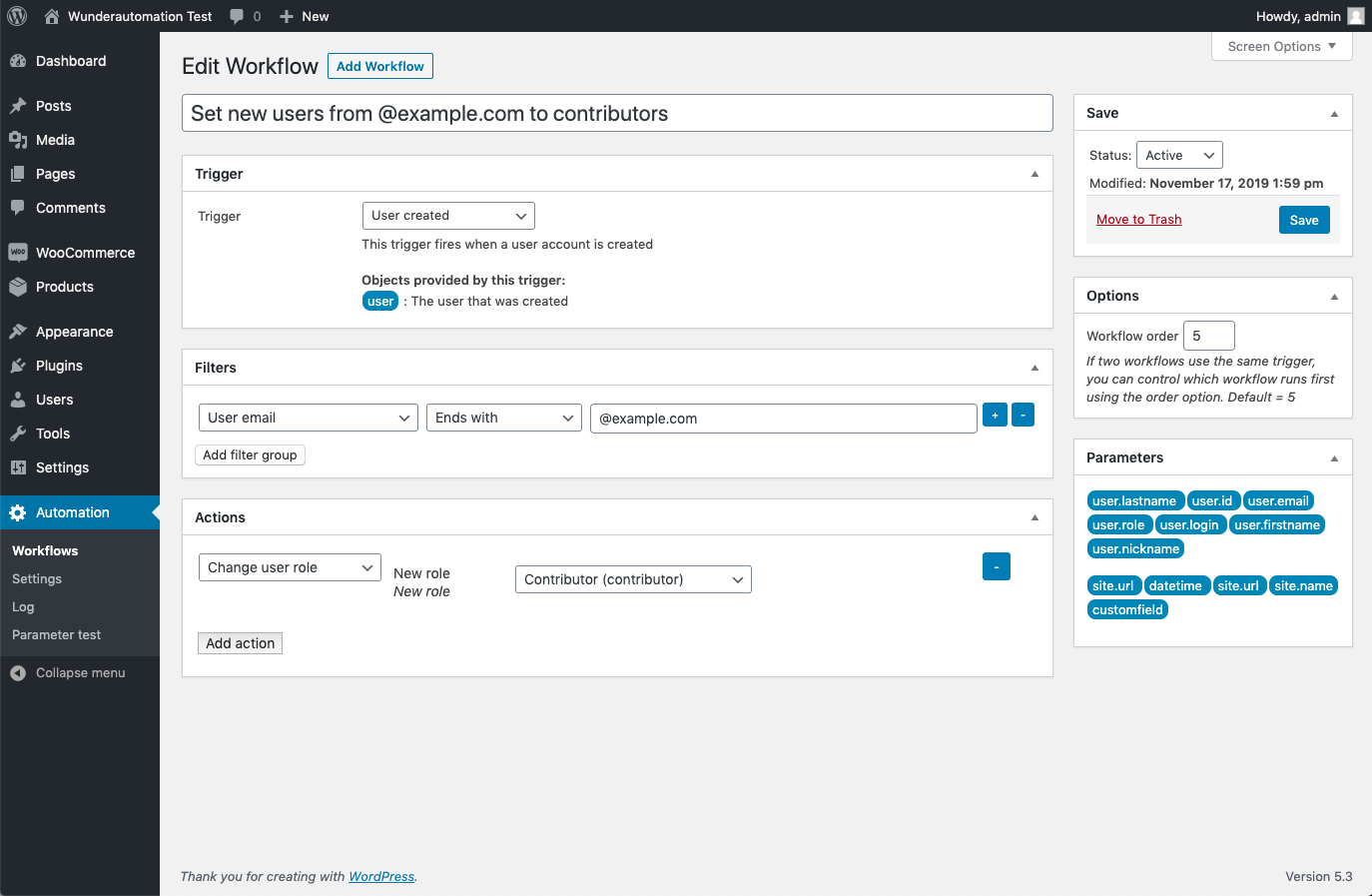1372x896 pixels.
Task: Delete the Change user role action
Action: [996, 566]
